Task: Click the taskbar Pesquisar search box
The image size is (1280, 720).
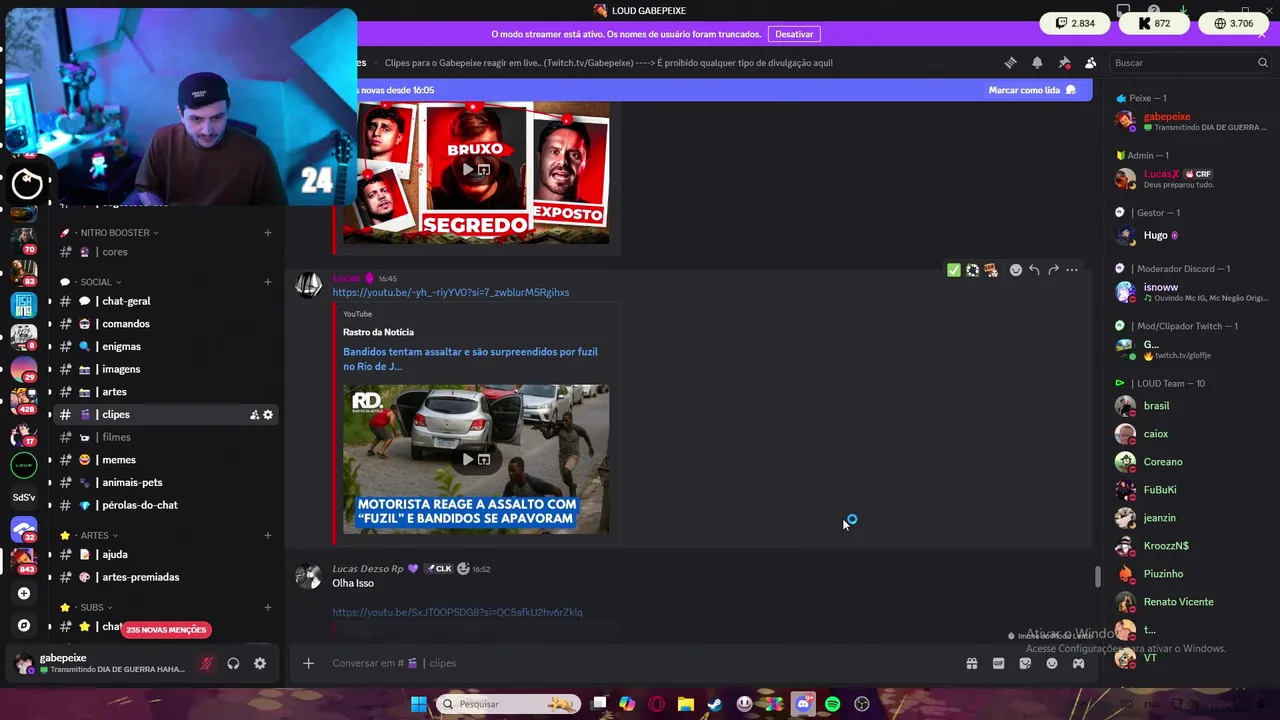Action: tap(508, 704)
